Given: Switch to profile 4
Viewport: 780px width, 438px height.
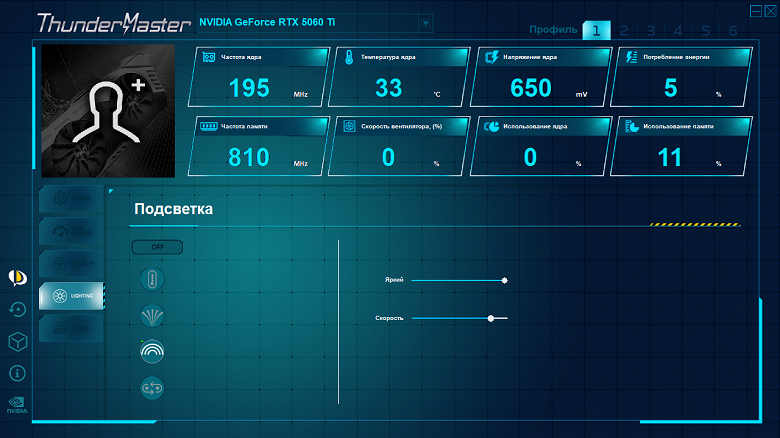Looking at the screenshot, I should [x=678, y=31].
